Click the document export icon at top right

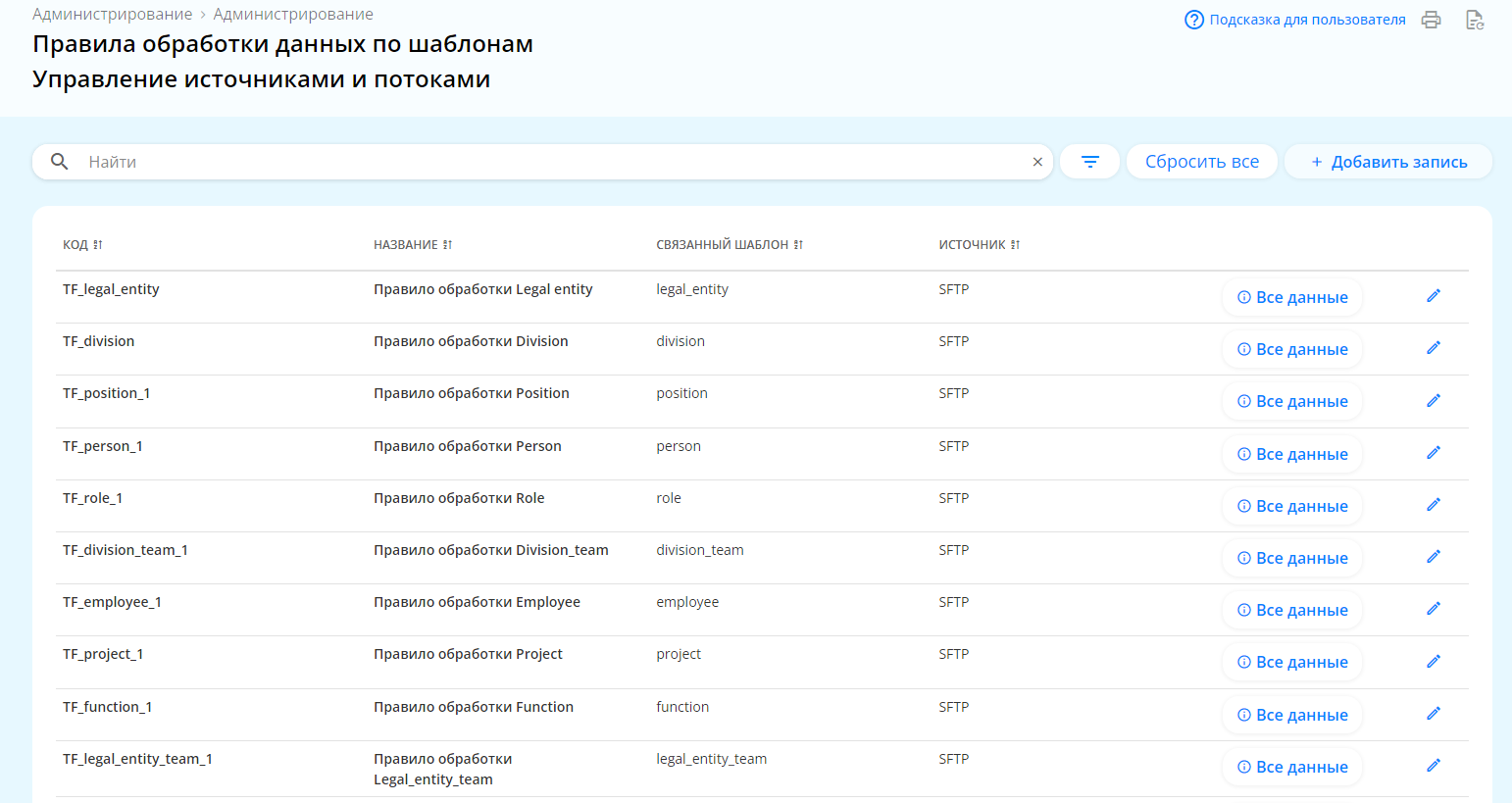(x=1474, y=20)
